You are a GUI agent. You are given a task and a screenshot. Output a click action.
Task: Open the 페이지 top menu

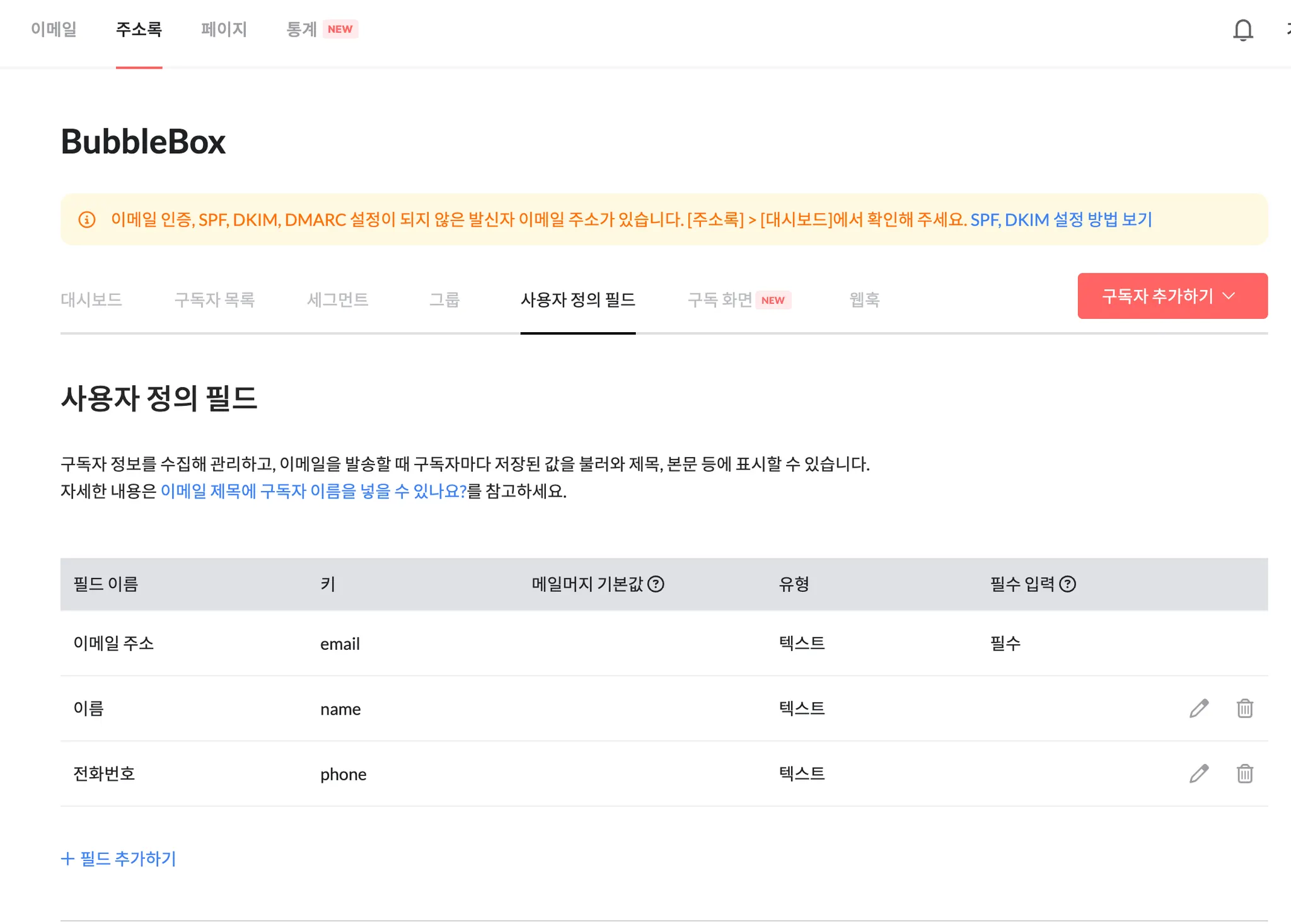pos(224,29)
